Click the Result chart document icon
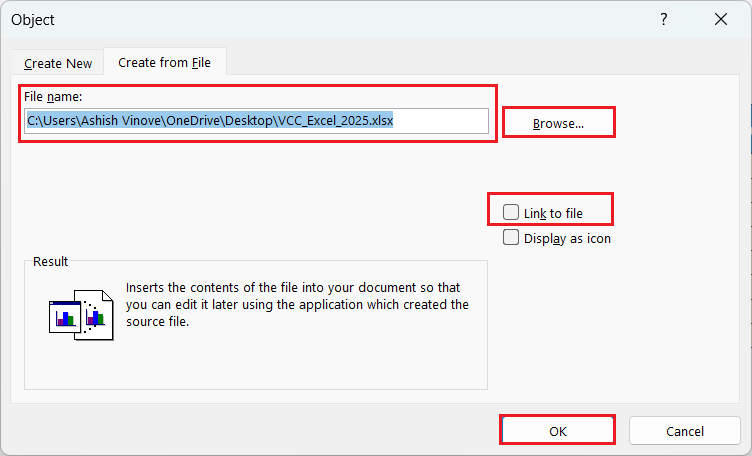The width and height of the screenshot is (752, 456). (x=82, y=315)
